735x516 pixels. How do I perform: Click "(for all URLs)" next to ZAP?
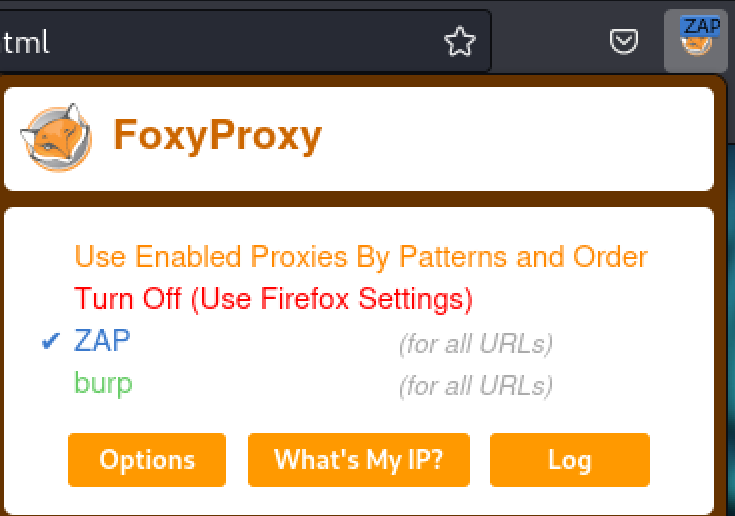click(x=475, y=344)
